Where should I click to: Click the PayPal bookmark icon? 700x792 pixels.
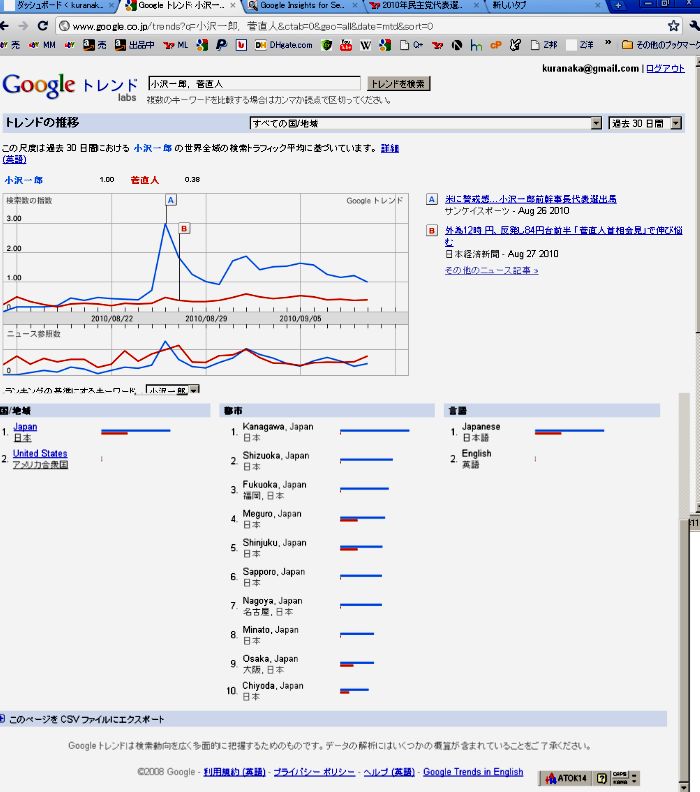tap(221, 45)
